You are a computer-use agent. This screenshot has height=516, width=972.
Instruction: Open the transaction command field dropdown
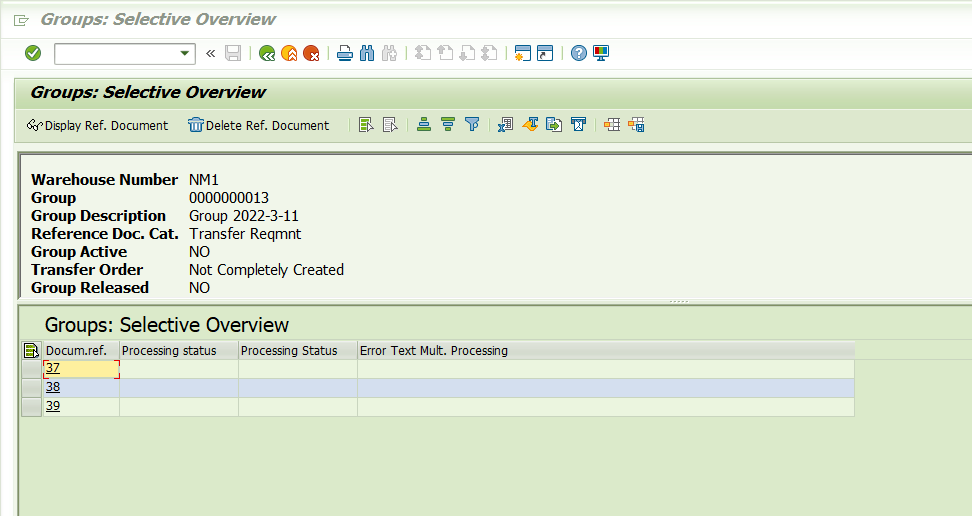point(184,53)
